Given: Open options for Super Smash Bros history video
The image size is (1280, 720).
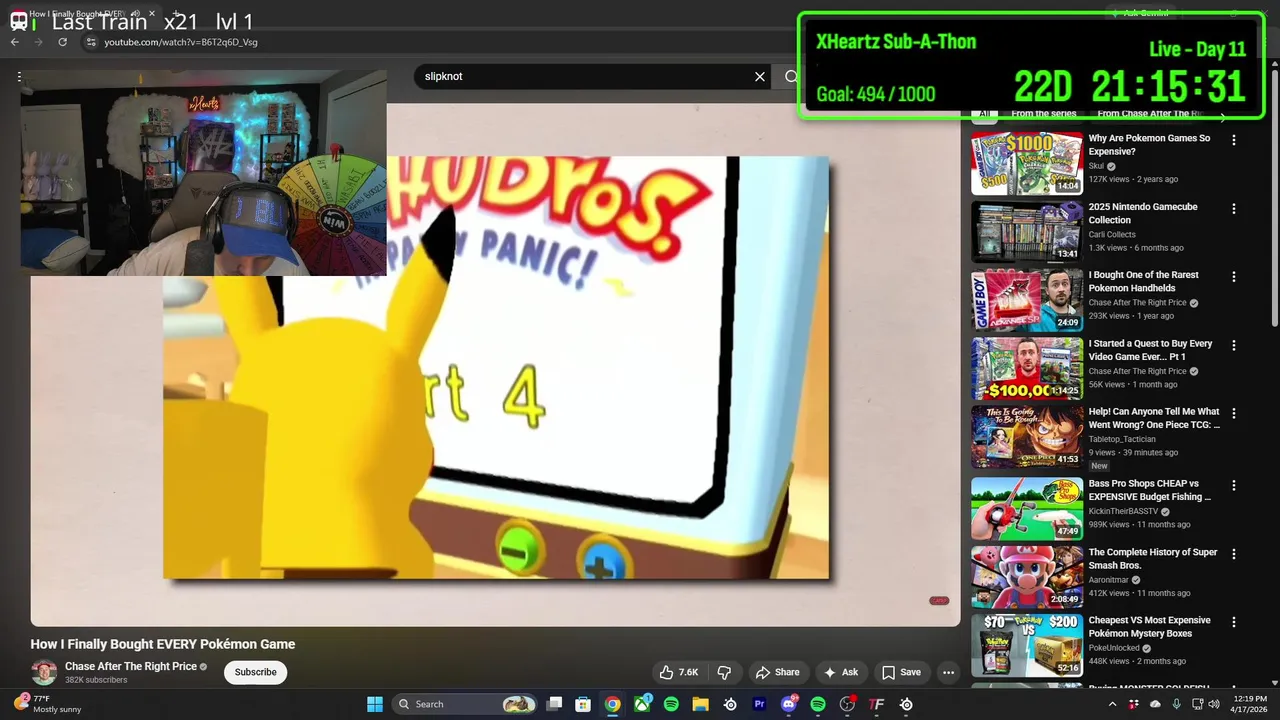Looking at the screenshot, I should pyautogui.click(x=1233, y=553).
